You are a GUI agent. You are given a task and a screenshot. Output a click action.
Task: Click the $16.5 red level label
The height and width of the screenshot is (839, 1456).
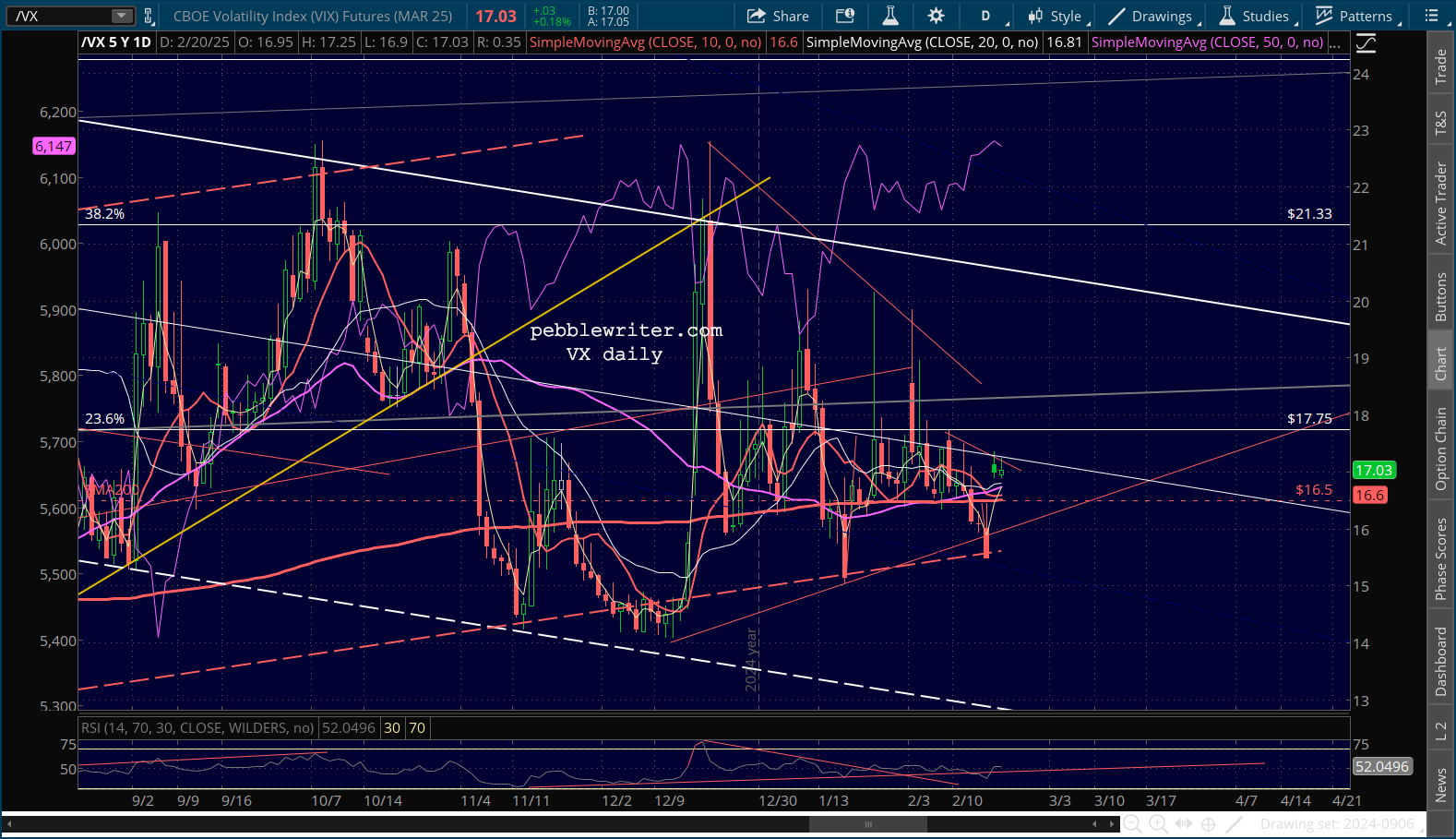click(1314, 490)
